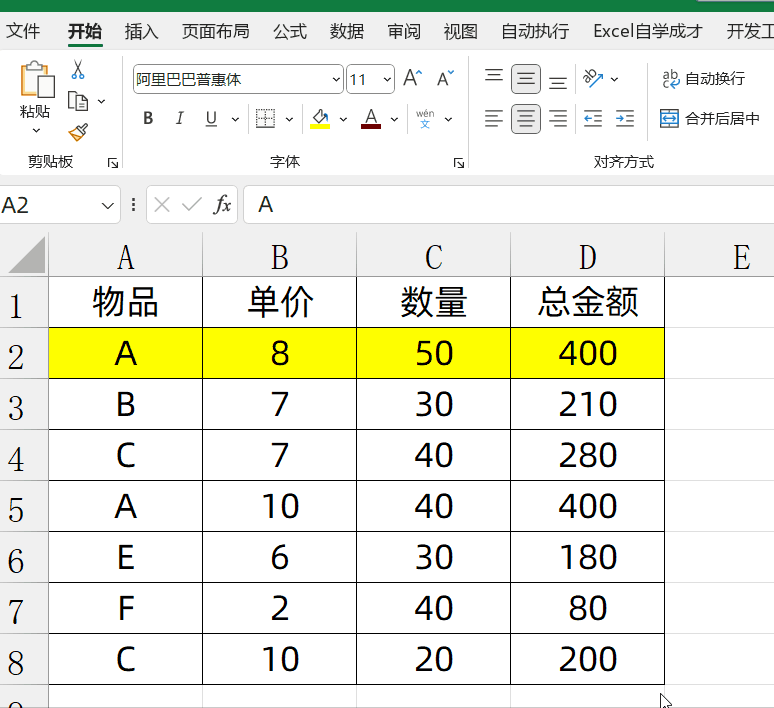Switch to the 开始 tab

click(85, 31)
